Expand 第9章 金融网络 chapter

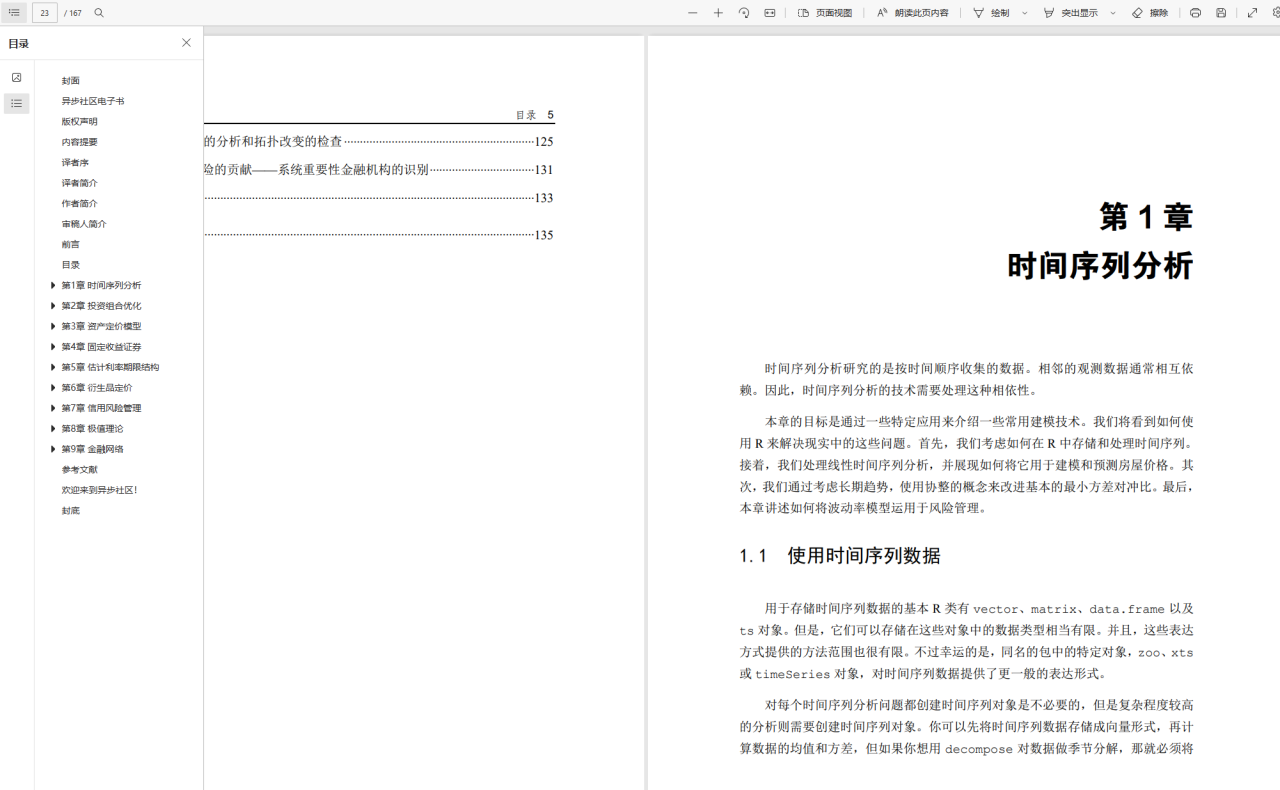pyautogui.click(x=53, y=448)
